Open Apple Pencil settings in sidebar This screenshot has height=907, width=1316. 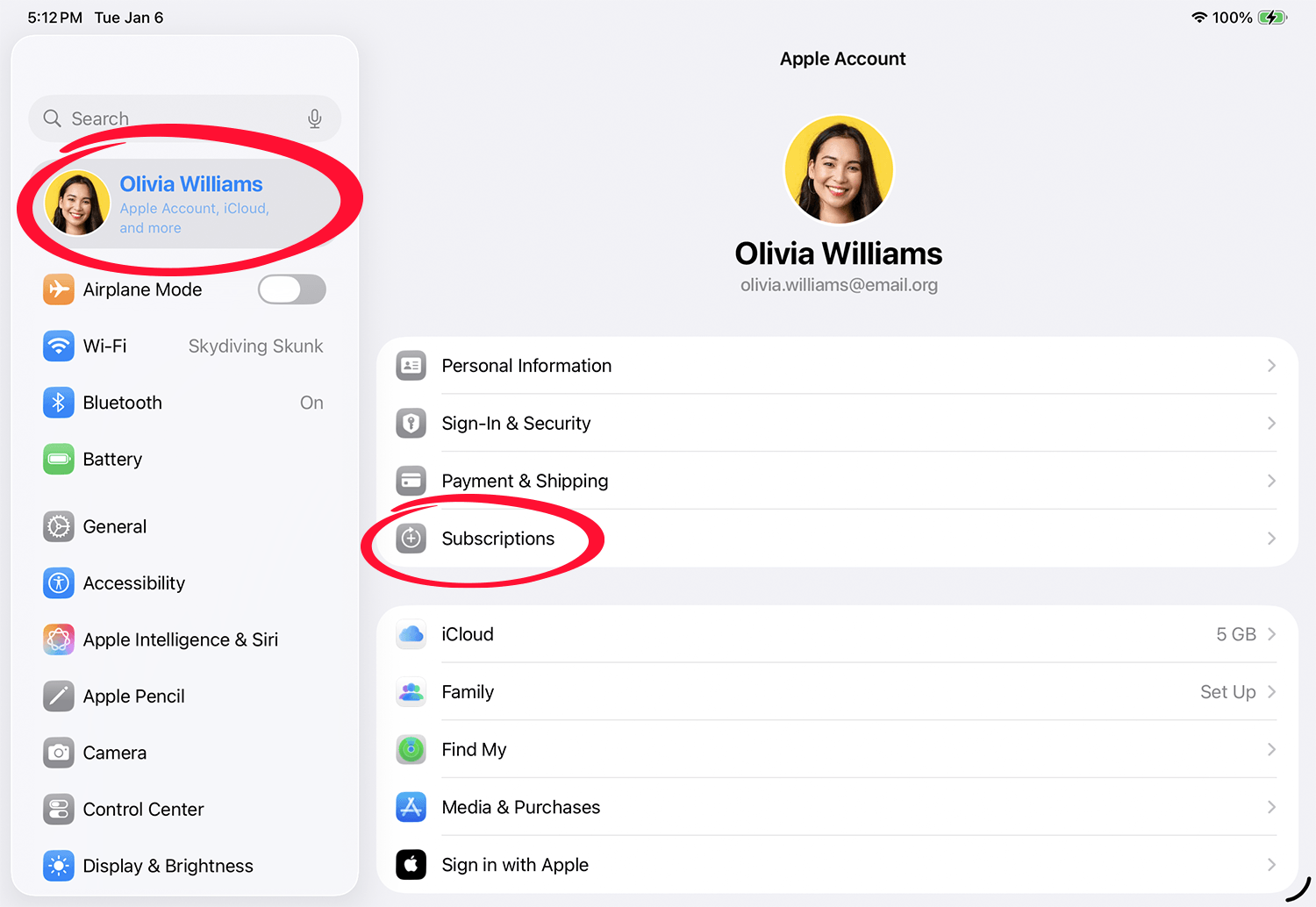(184, 696)
